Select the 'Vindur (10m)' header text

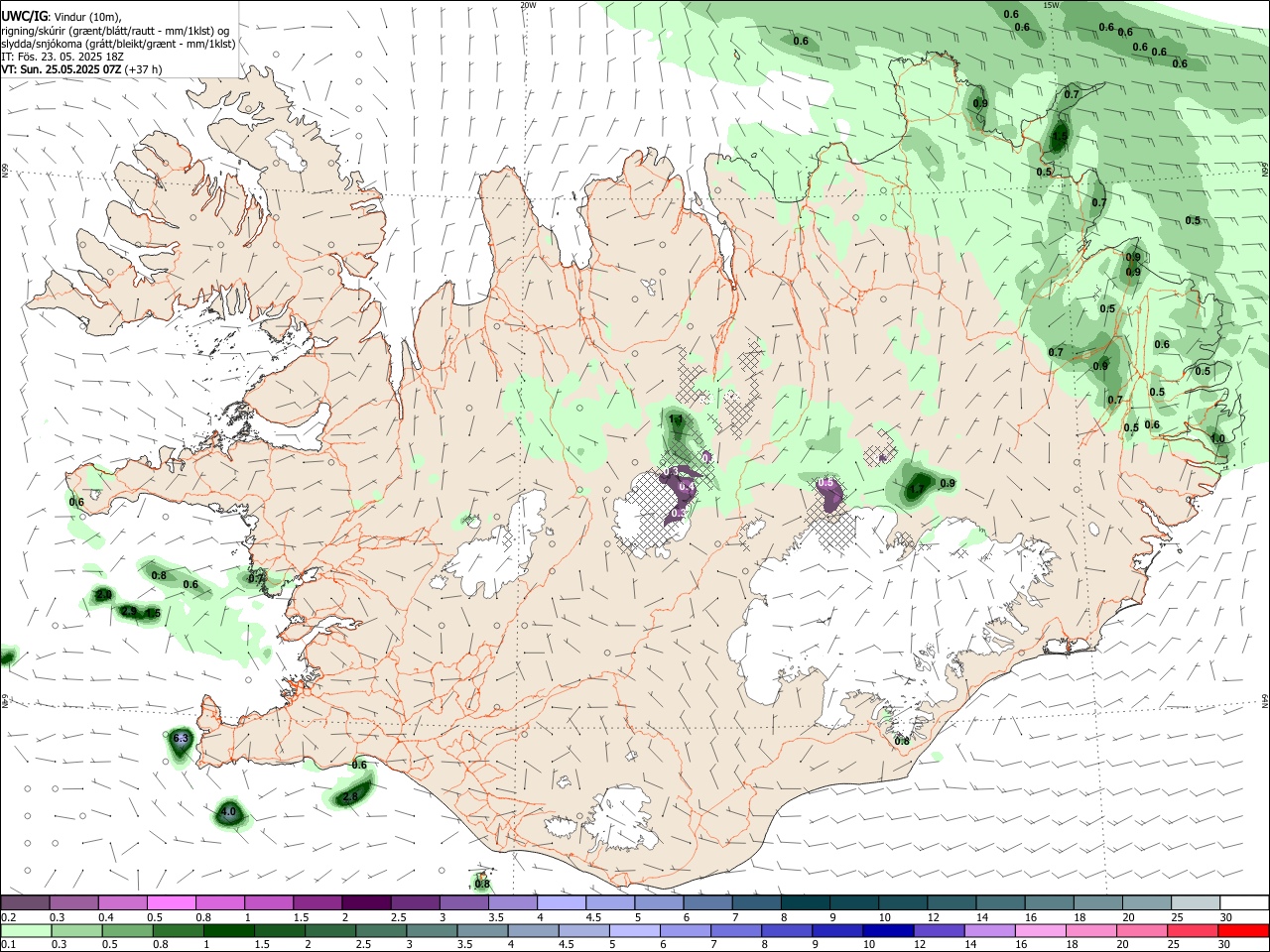87,16
